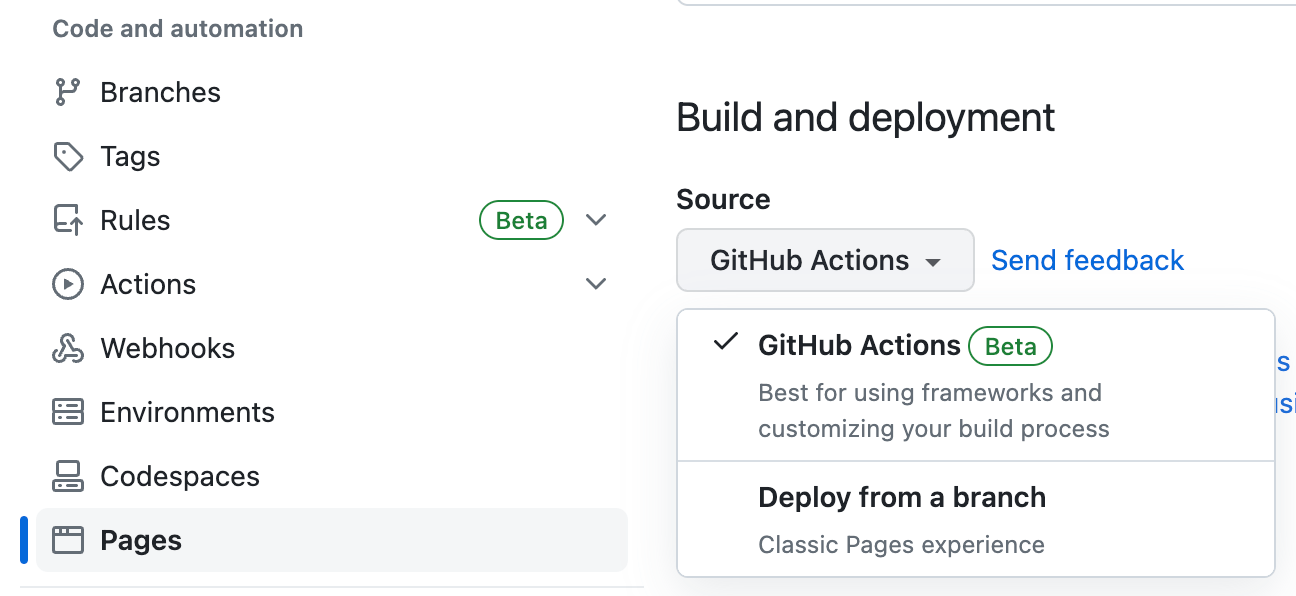The image size is (1296, 596).
Task: Click the Beta badge next to Rules
Action: click(521, 220)
